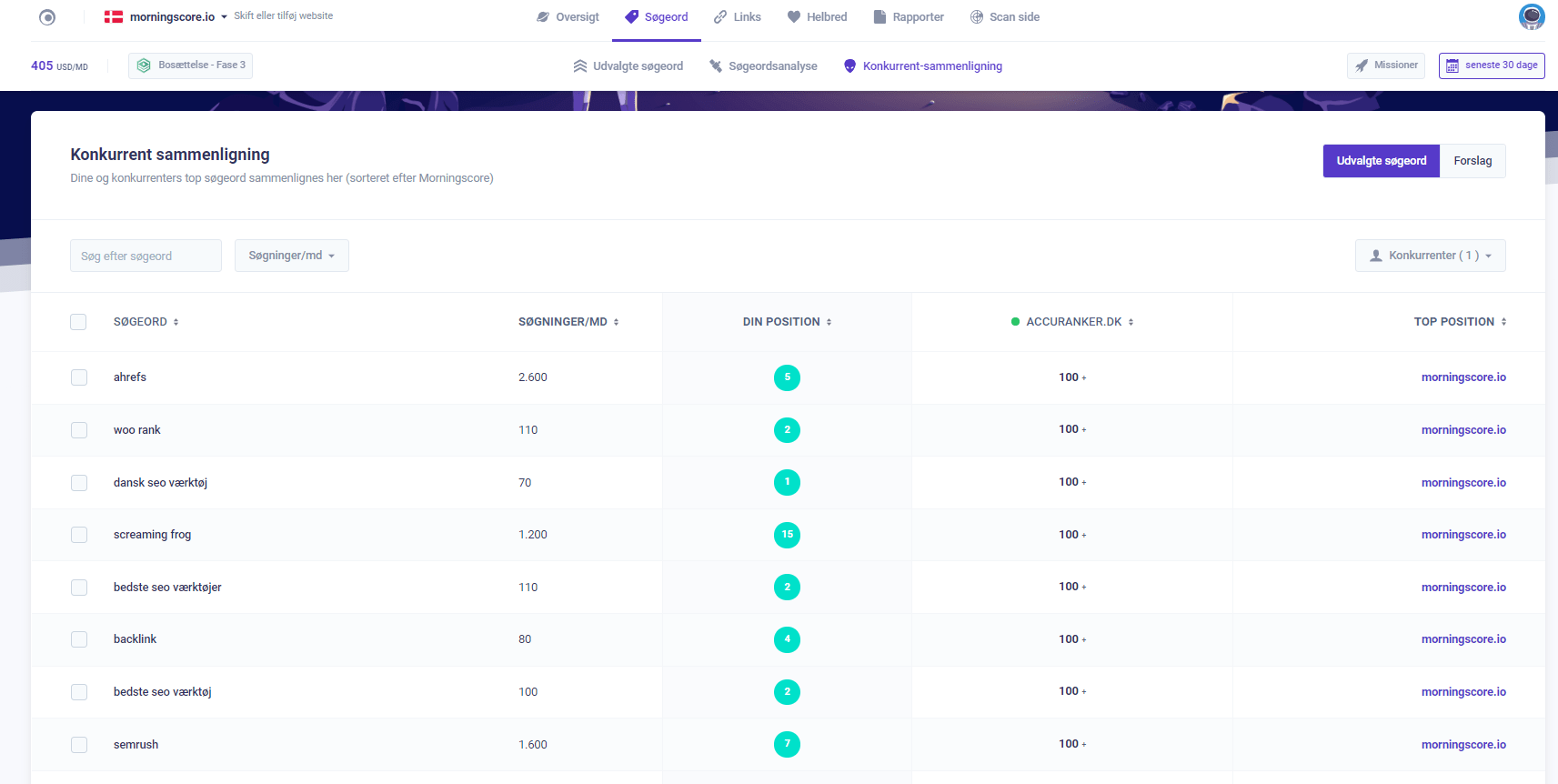The image size is (1558, 784).
Task: Expand the Konkurrenter (1) dropdown
Action: (1430, 256)
